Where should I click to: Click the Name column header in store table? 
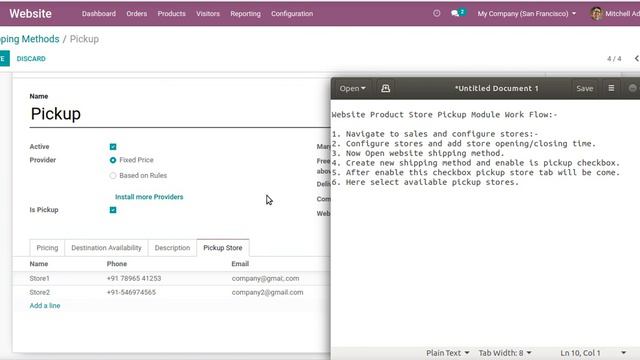click(39, 264)
